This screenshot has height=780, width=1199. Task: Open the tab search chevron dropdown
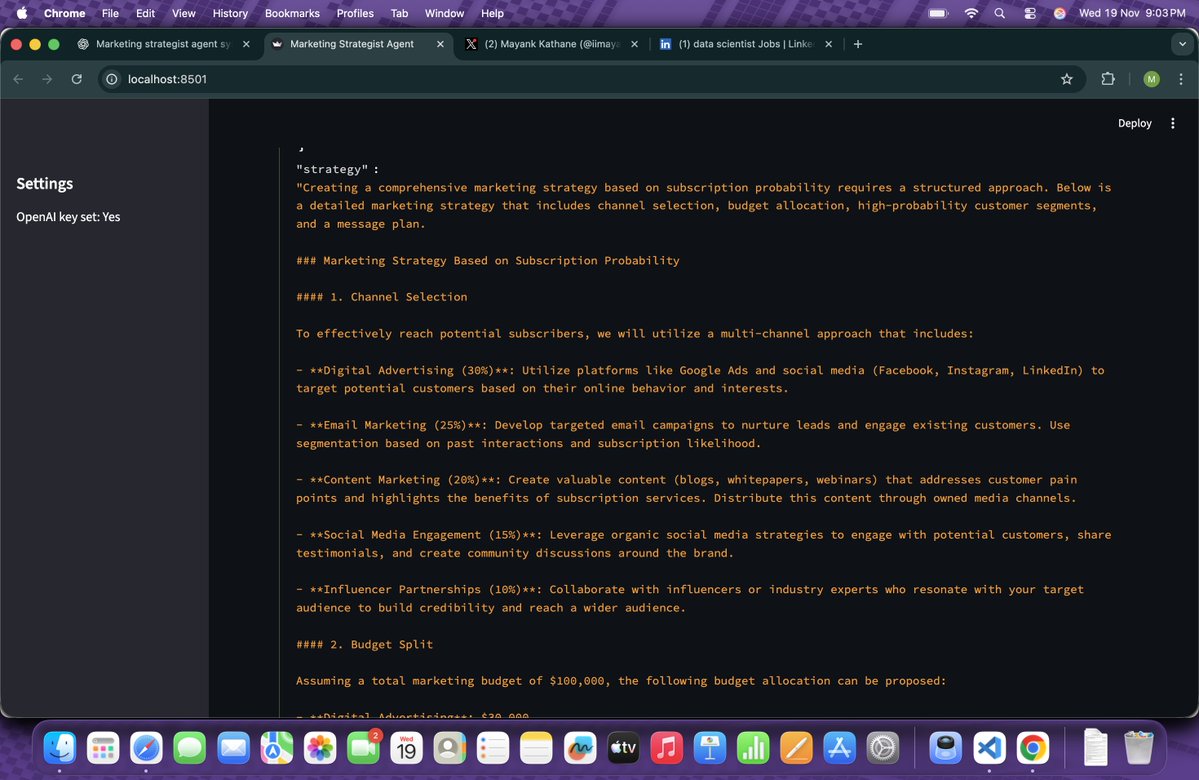1180,44
